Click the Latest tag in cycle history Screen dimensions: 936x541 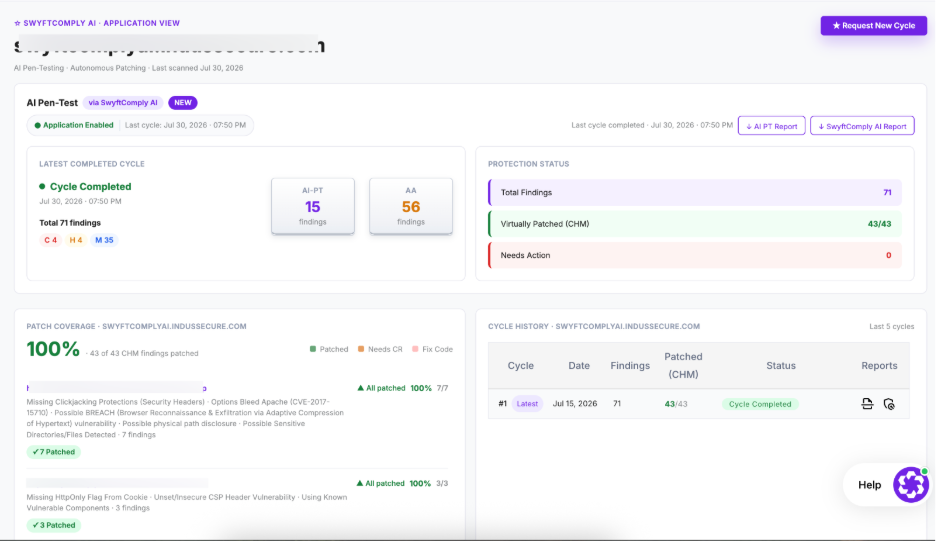(x=527, y=404)
